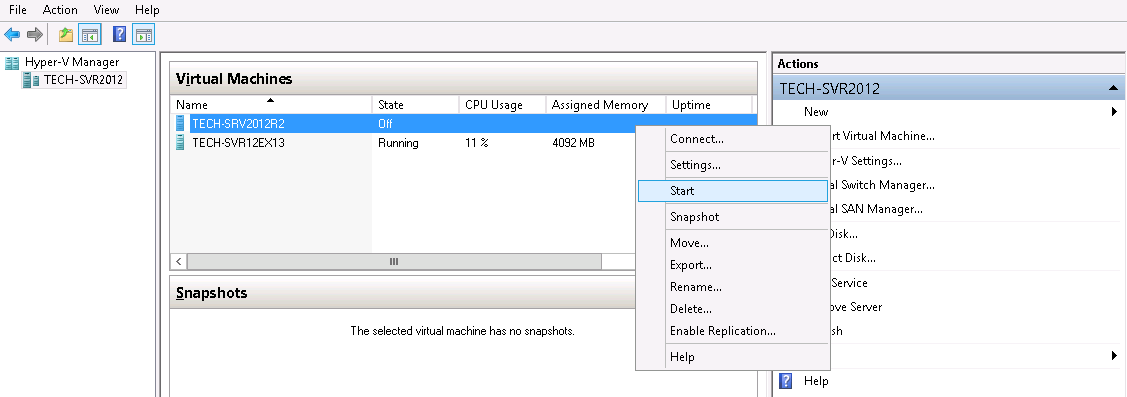Select Hyper-V Manager tree node
The image size is (1127, 397).
72,62
